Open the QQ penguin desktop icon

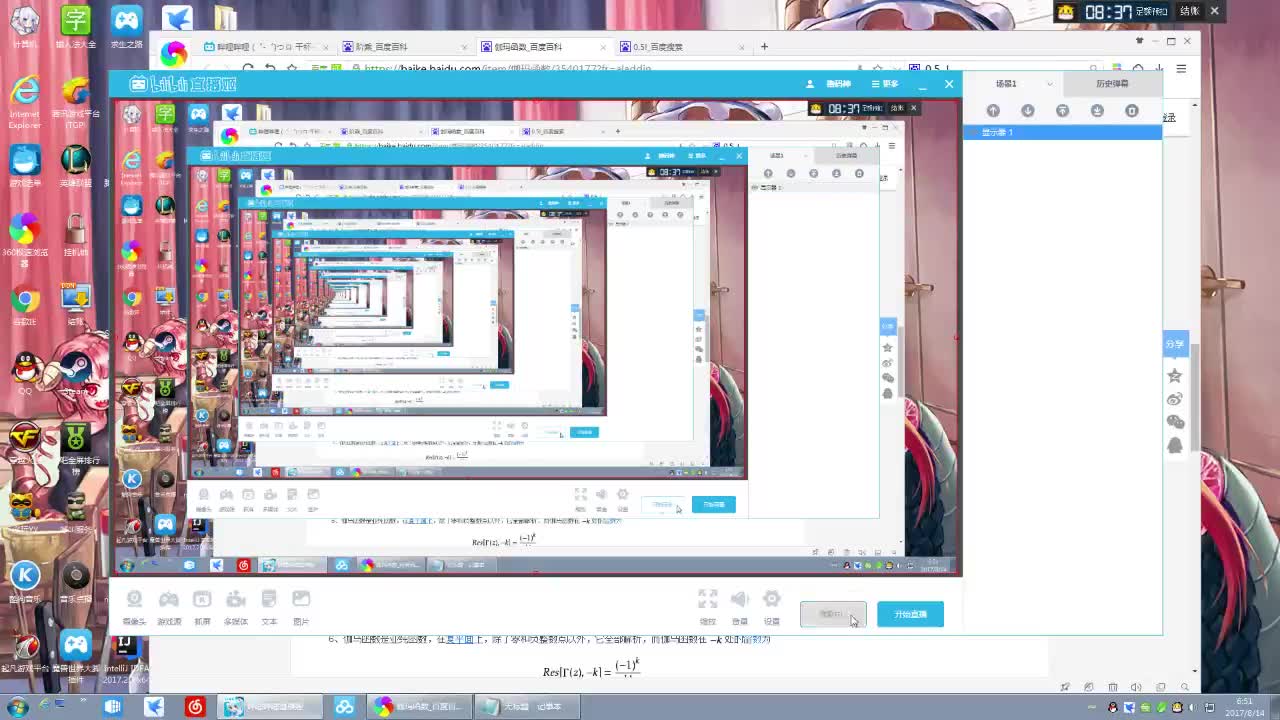tap(26, 374)
